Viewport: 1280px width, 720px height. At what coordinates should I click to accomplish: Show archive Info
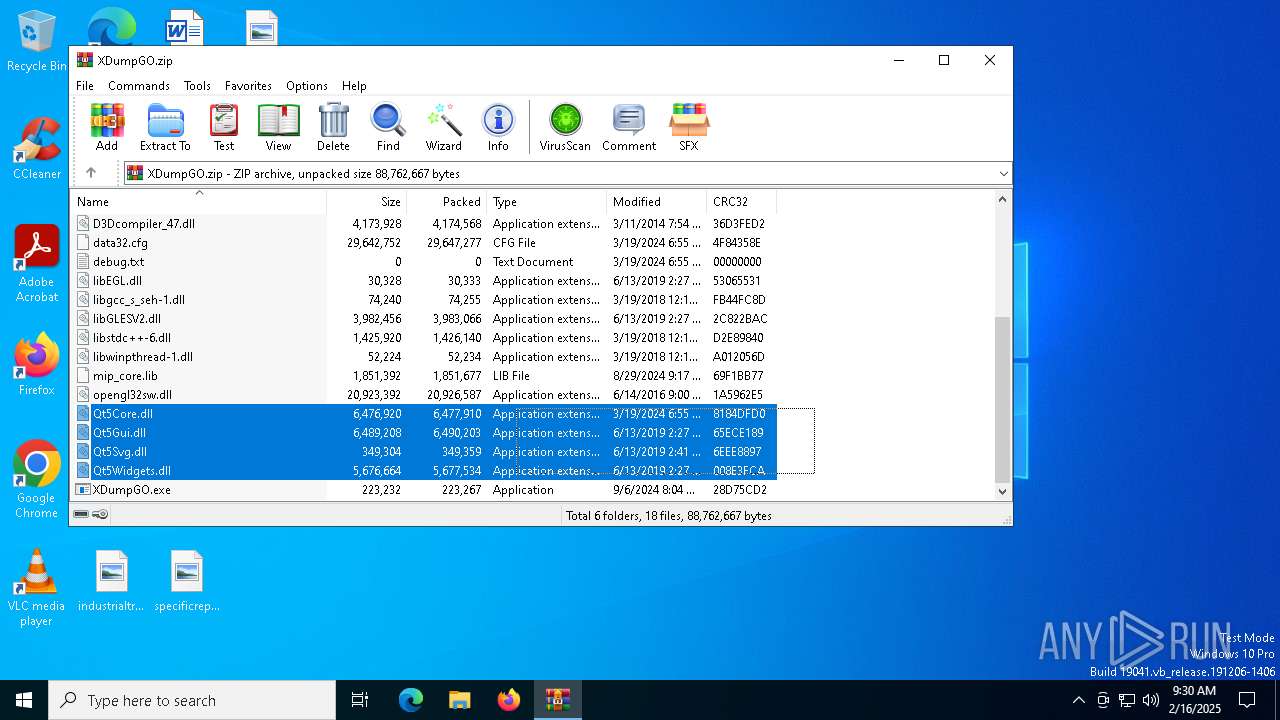tap(498, 127)
